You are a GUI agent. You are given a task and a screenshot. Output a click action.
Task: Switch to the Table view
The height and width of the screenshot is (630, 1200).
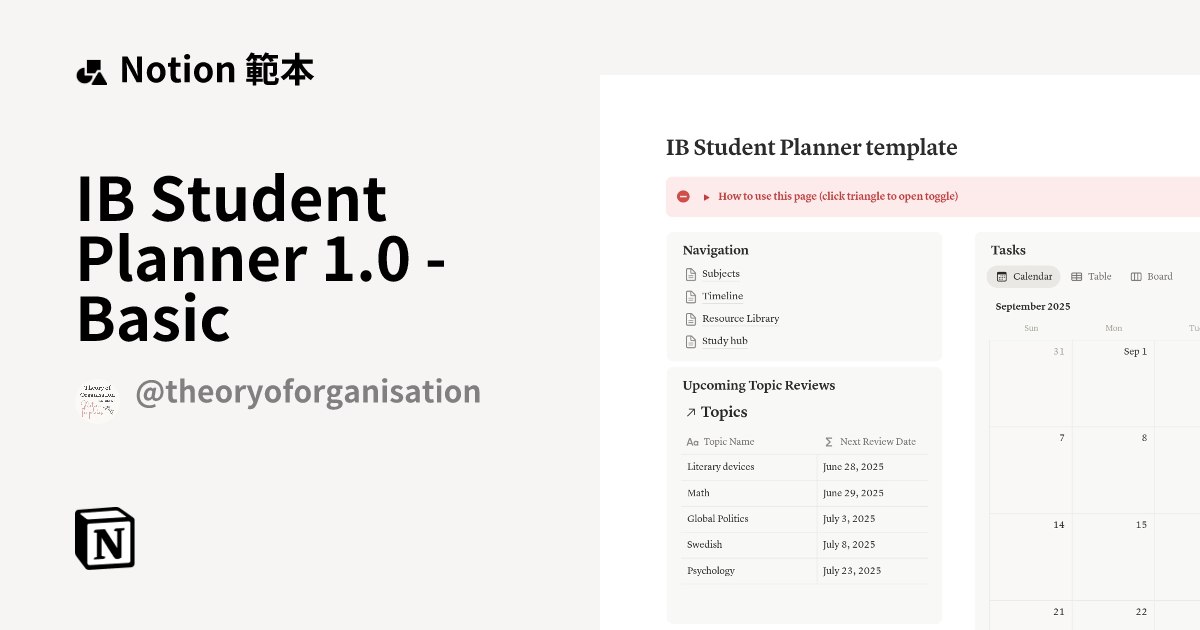click(1090, 276)
